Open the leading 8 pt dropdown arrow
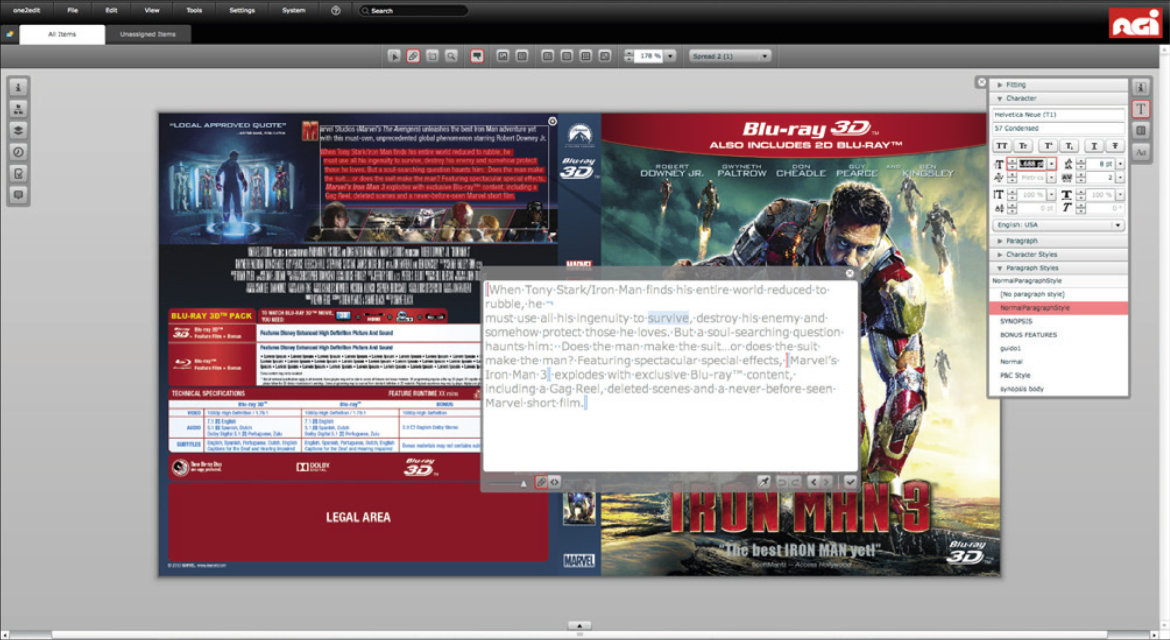This screenshot has height=640, width=1170. coord(1119,164)
